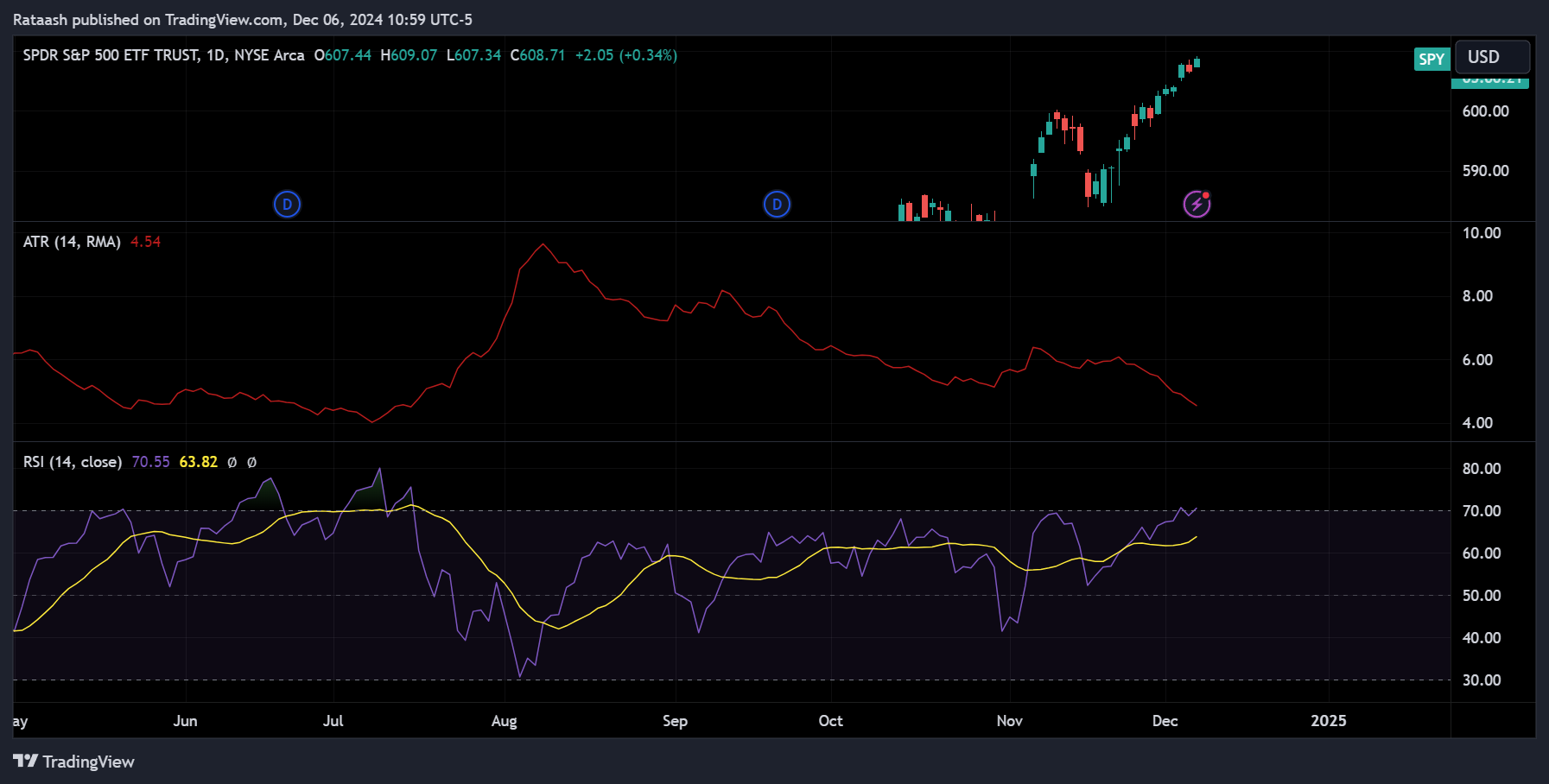This screenshot has width=1549, height=784.
Task: Click the 590.00 price axis label
Action: [1485, 171]
